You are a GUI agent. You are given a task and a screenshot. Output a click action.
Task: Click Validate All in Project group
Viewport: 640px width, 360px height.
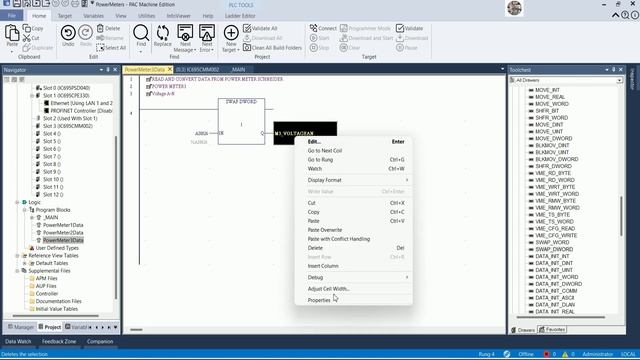coord(260,28)
